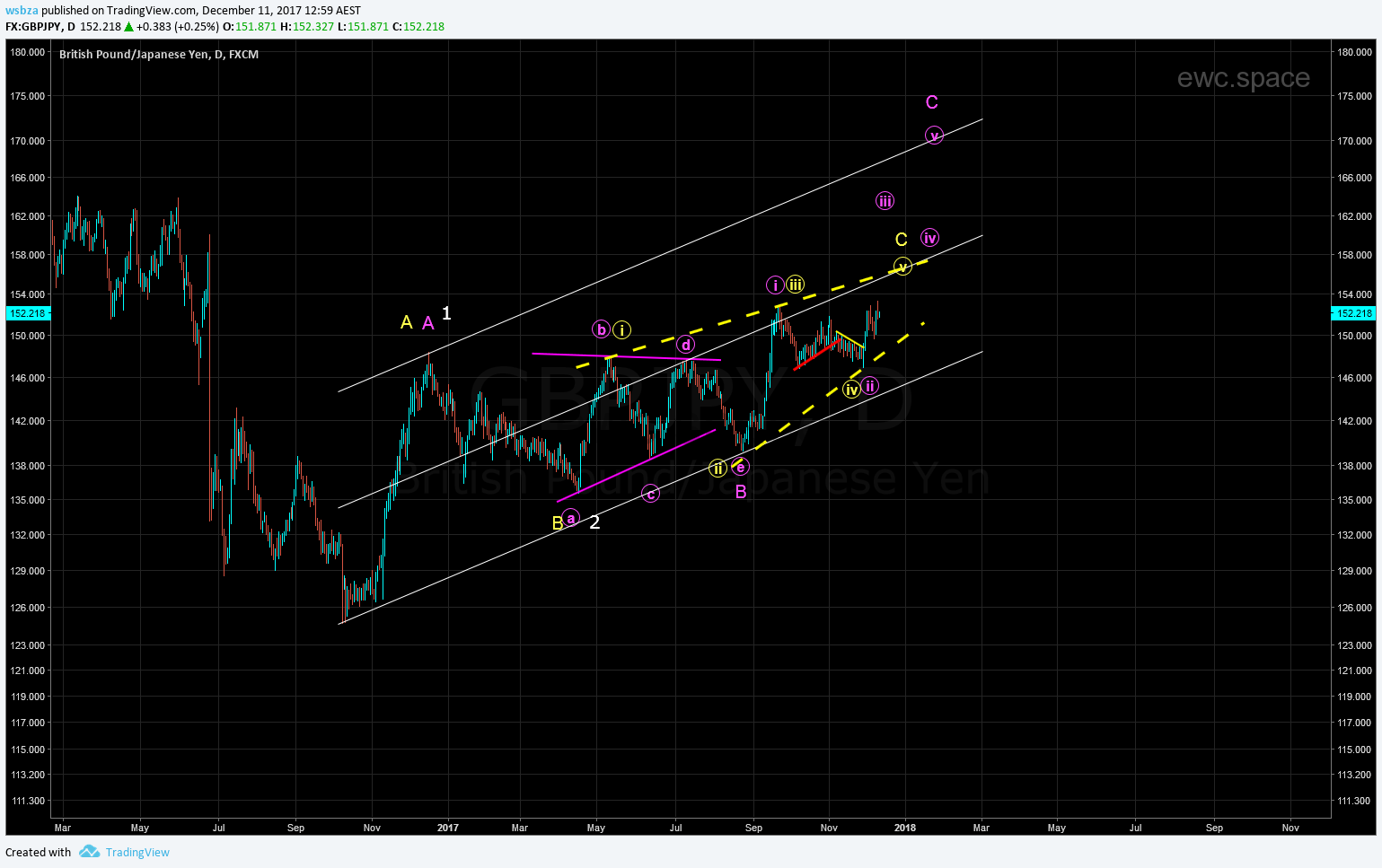Click the 2017 label on time axis

click(447, 828)
